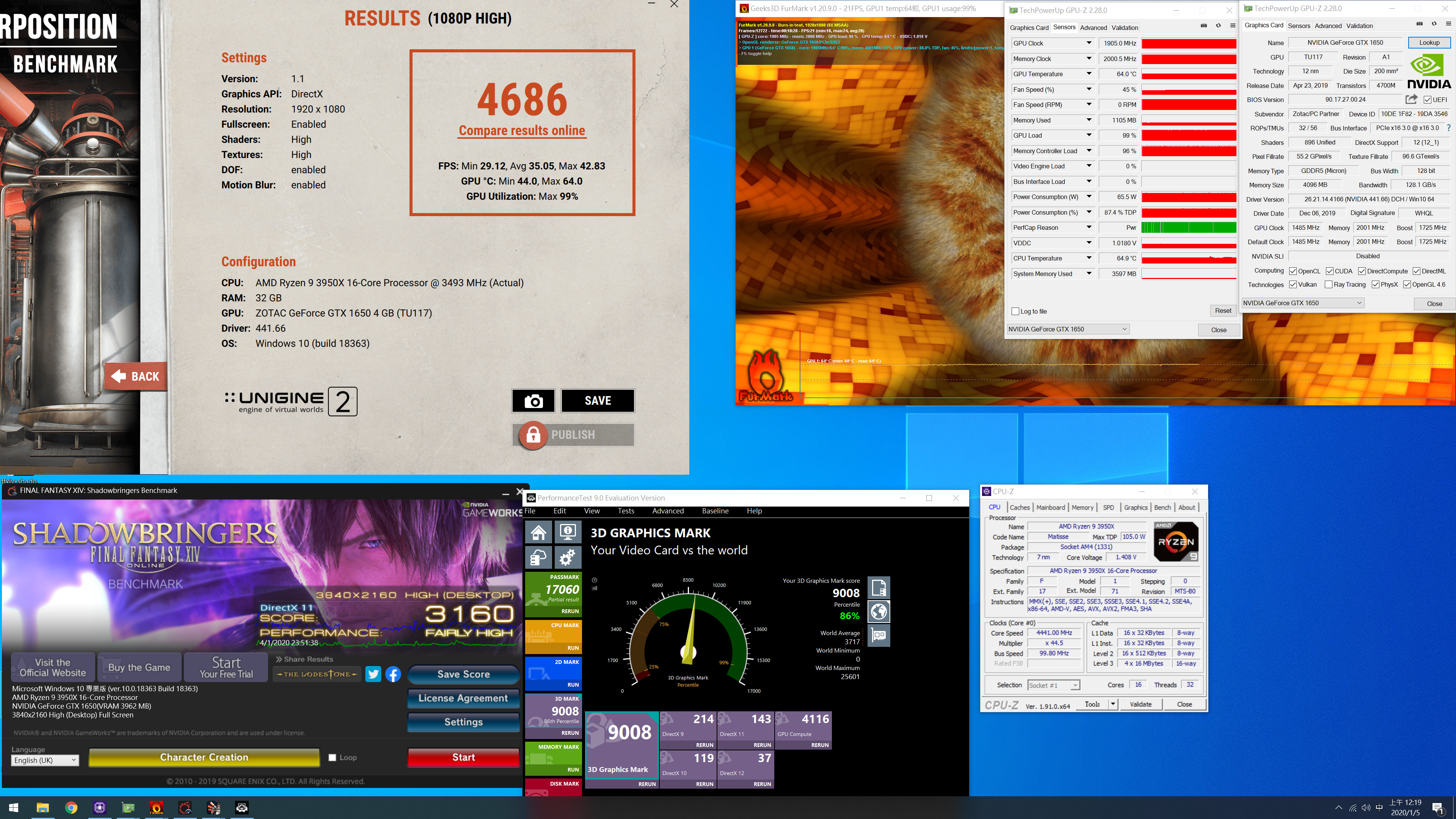The height and width of the screenshot is (819, 1456).
Task: Click PerfCap Reason green graph bar
Action: pyautogui.click(x=1189, y=228)
